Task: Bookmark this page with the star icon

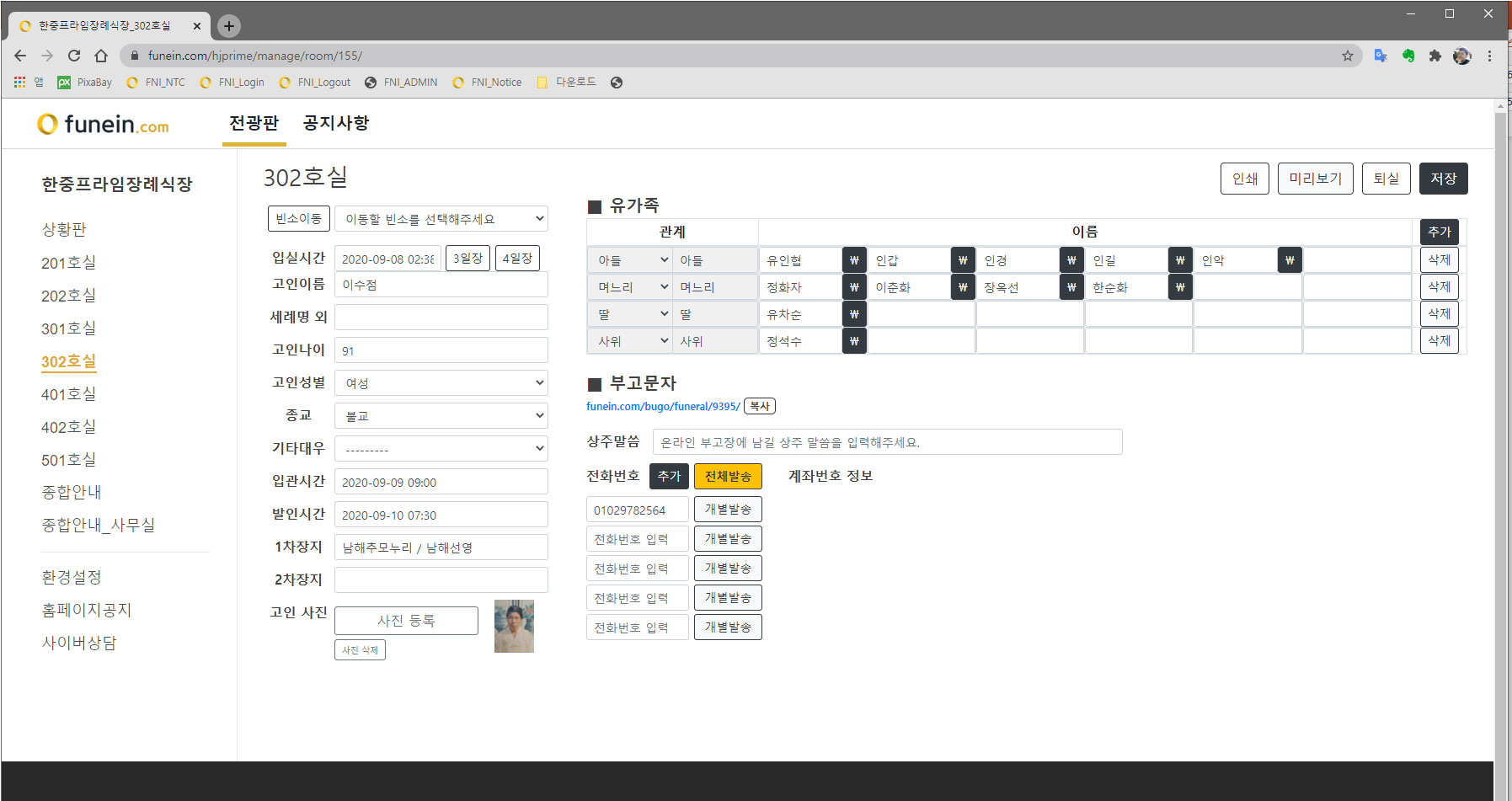Action: [1348, 56]
